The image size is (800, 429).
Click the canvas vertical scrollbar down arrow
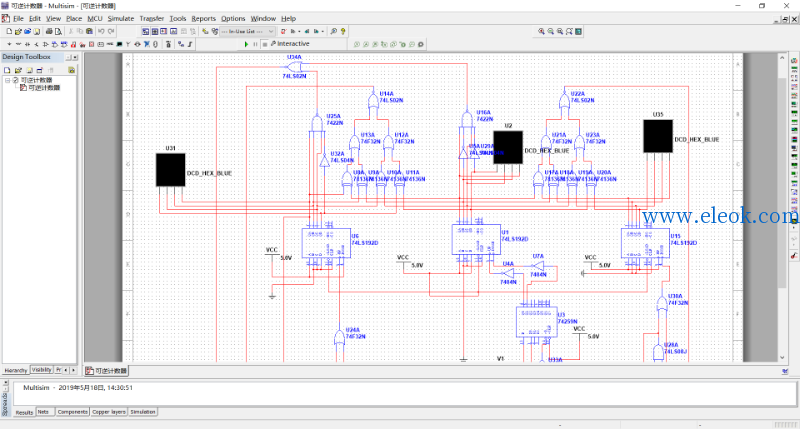(x=782, y=358)
